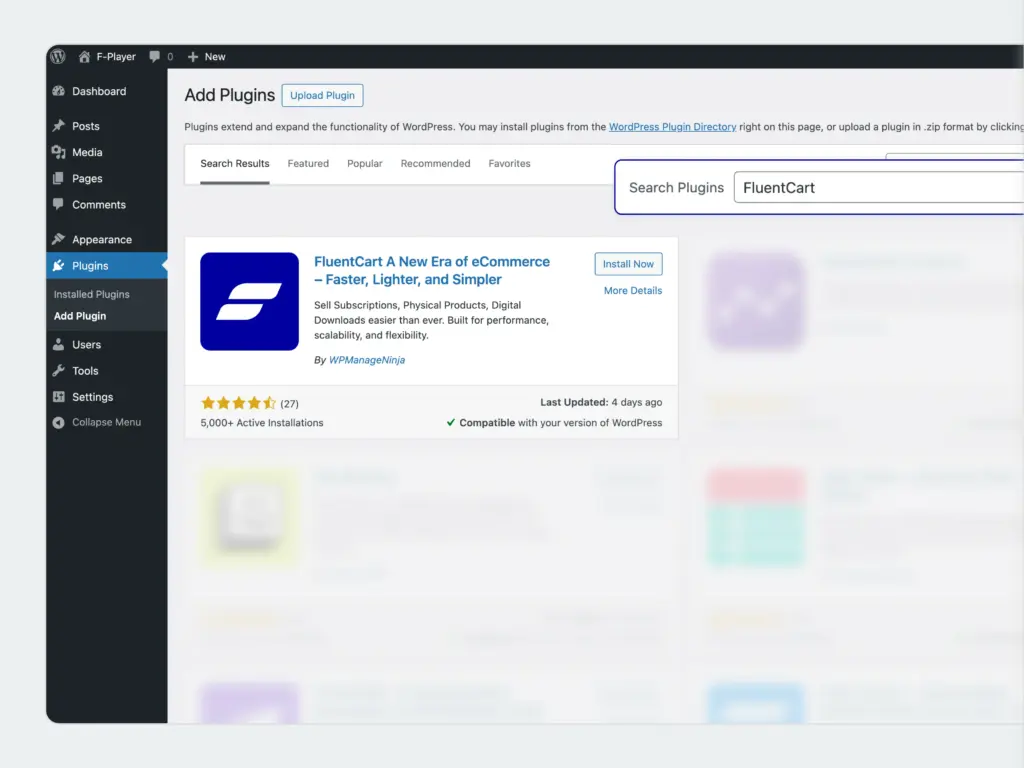1024x768 pixels.
Task: Switch to the Featured tab
Action: click(x=308, y=163)
